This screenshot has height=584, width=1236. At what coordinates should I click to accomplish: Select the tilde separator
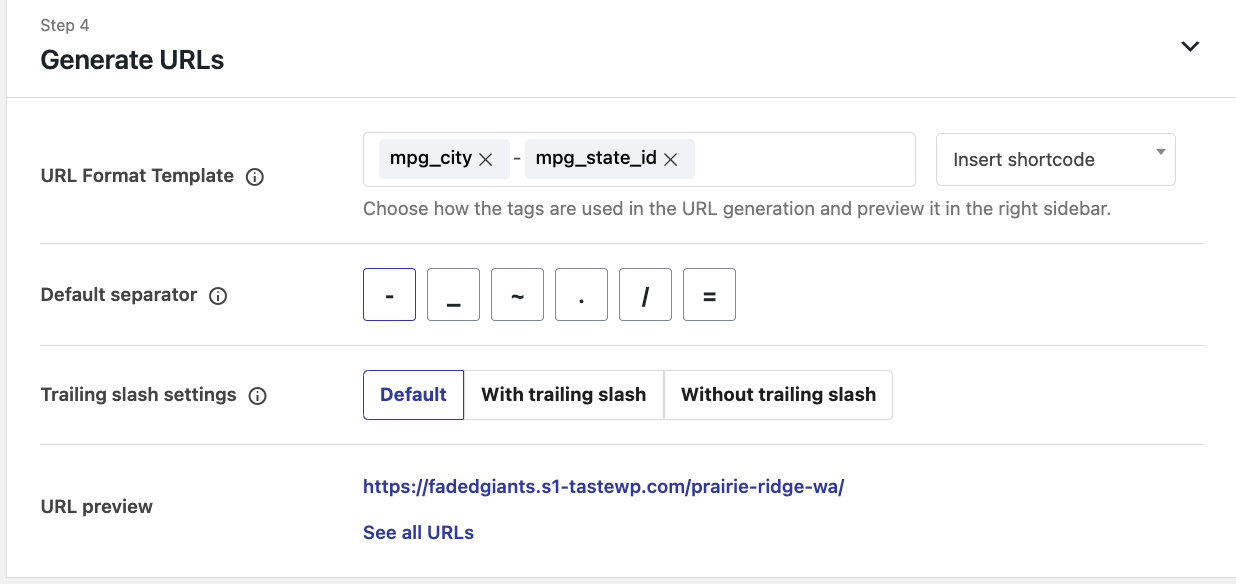[x=517, y=295]
